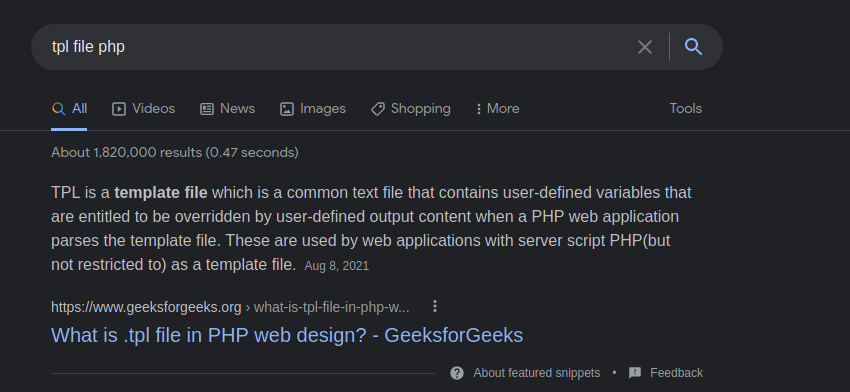Click the 'Aug 8, 2021' date text

click(x=337, y=266)
